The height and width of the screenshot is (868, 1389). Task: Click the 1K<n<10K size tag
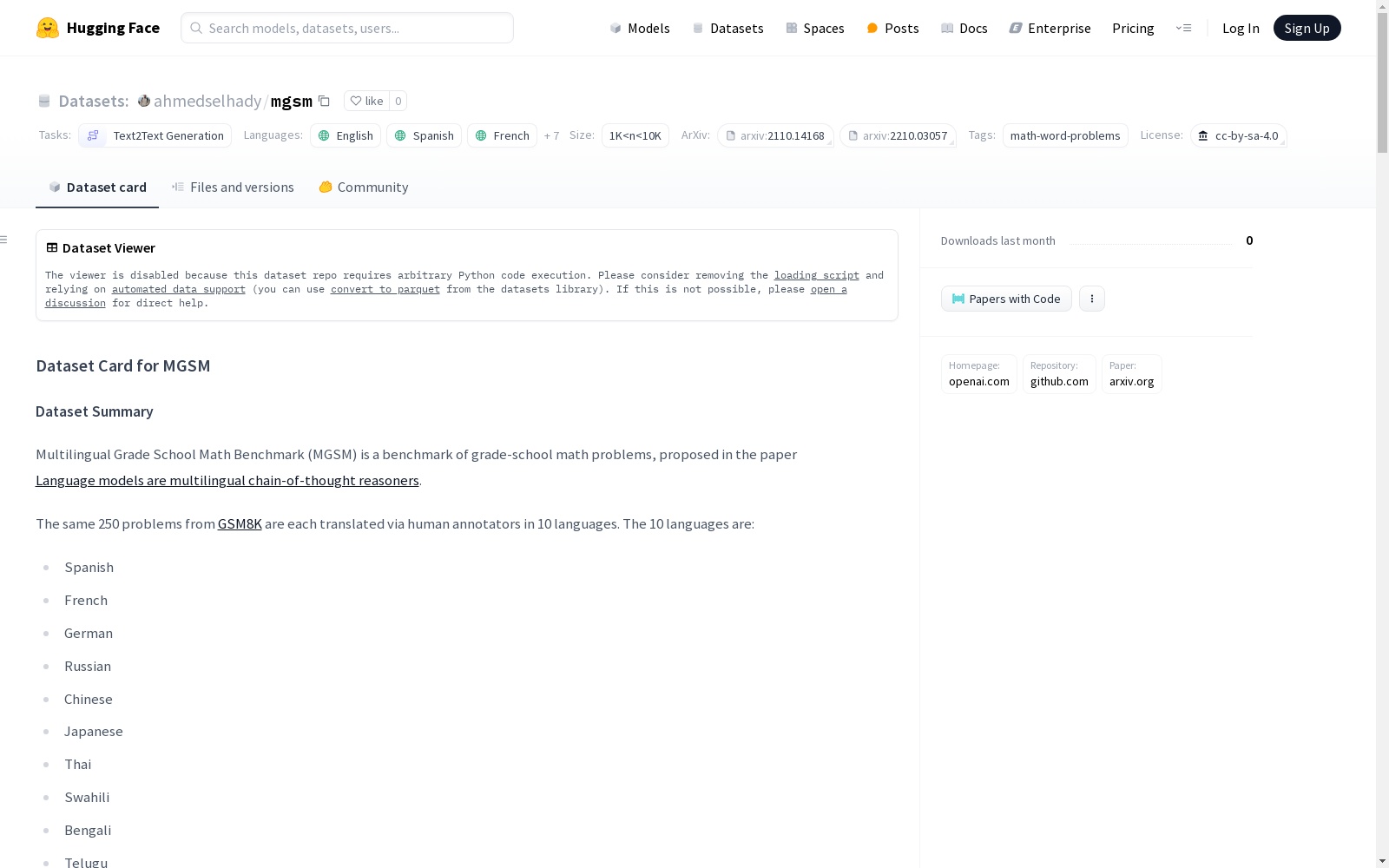click(x=635, y=135)
